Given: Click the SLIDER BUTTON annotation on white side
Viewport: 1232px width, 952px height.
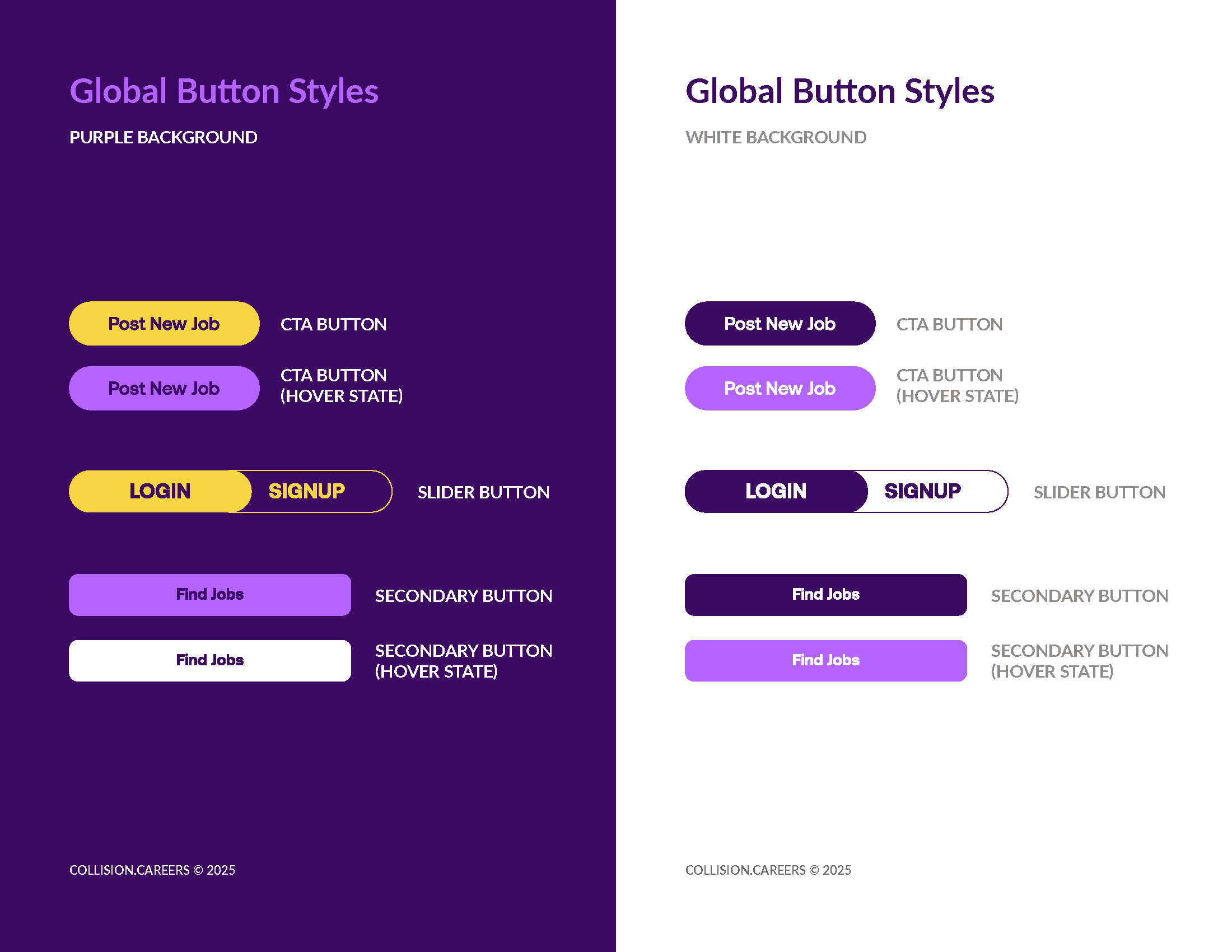Looking at the screenshot, I should (1099, 492).
